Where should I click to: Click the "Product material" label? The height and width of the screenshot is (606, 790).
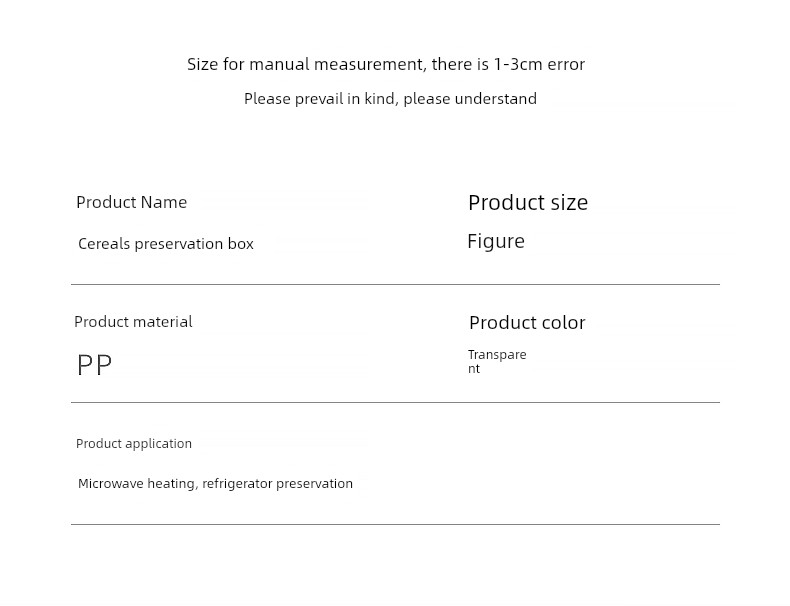[133, 322]
